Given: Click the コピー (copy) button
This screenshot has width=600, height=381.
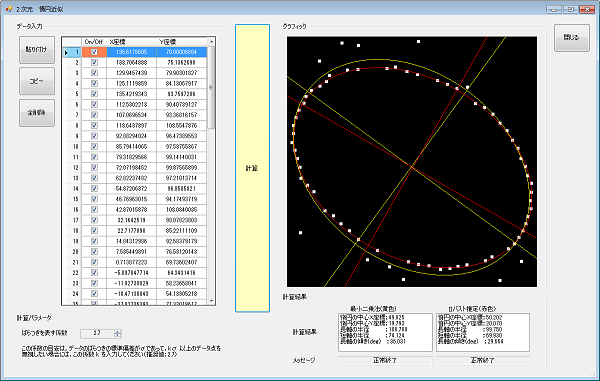Looking at the screenshot, I should pyautogui.click(x=37, y=81).
